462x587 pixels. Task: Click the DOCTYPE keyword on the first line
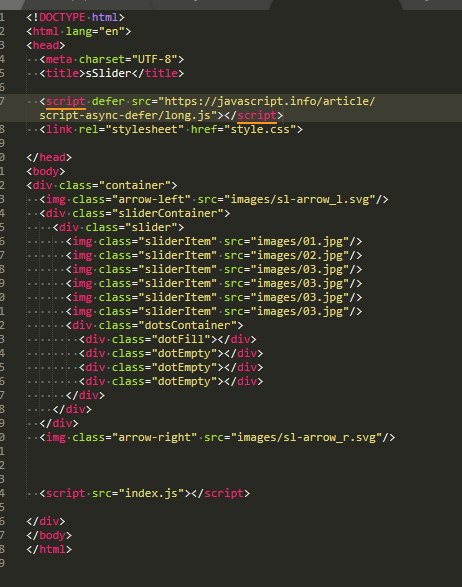pos(62,17)
